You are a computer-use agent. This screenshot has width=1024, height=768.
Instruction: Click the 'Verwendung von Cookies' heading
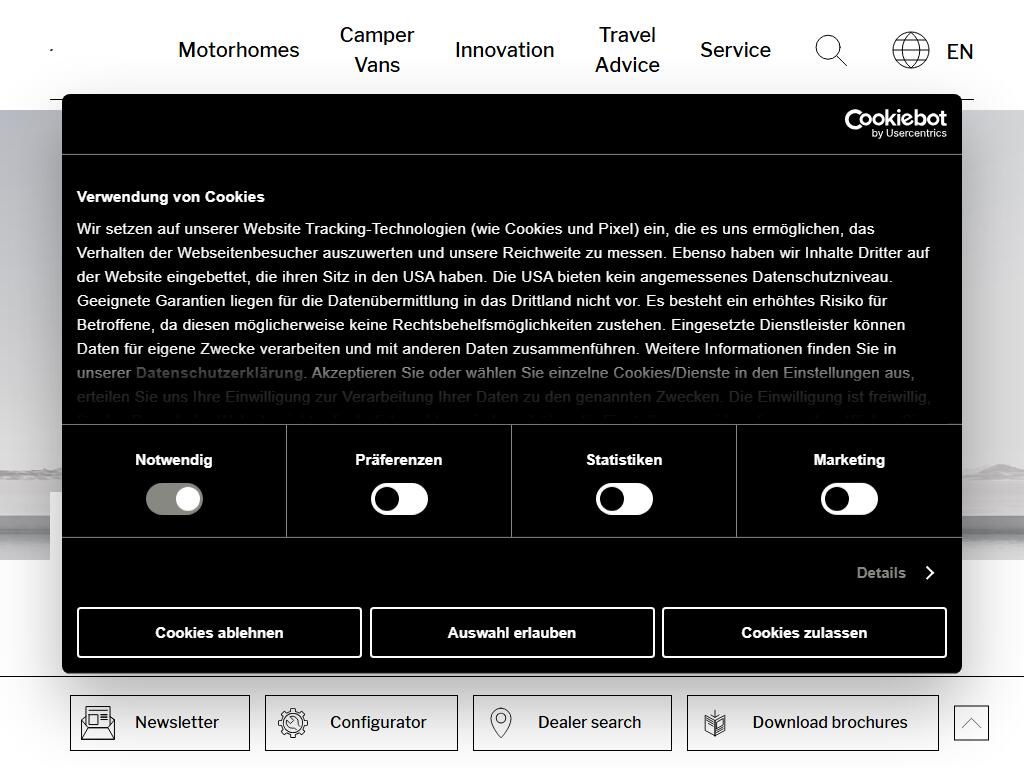click(x=170, y=197)
